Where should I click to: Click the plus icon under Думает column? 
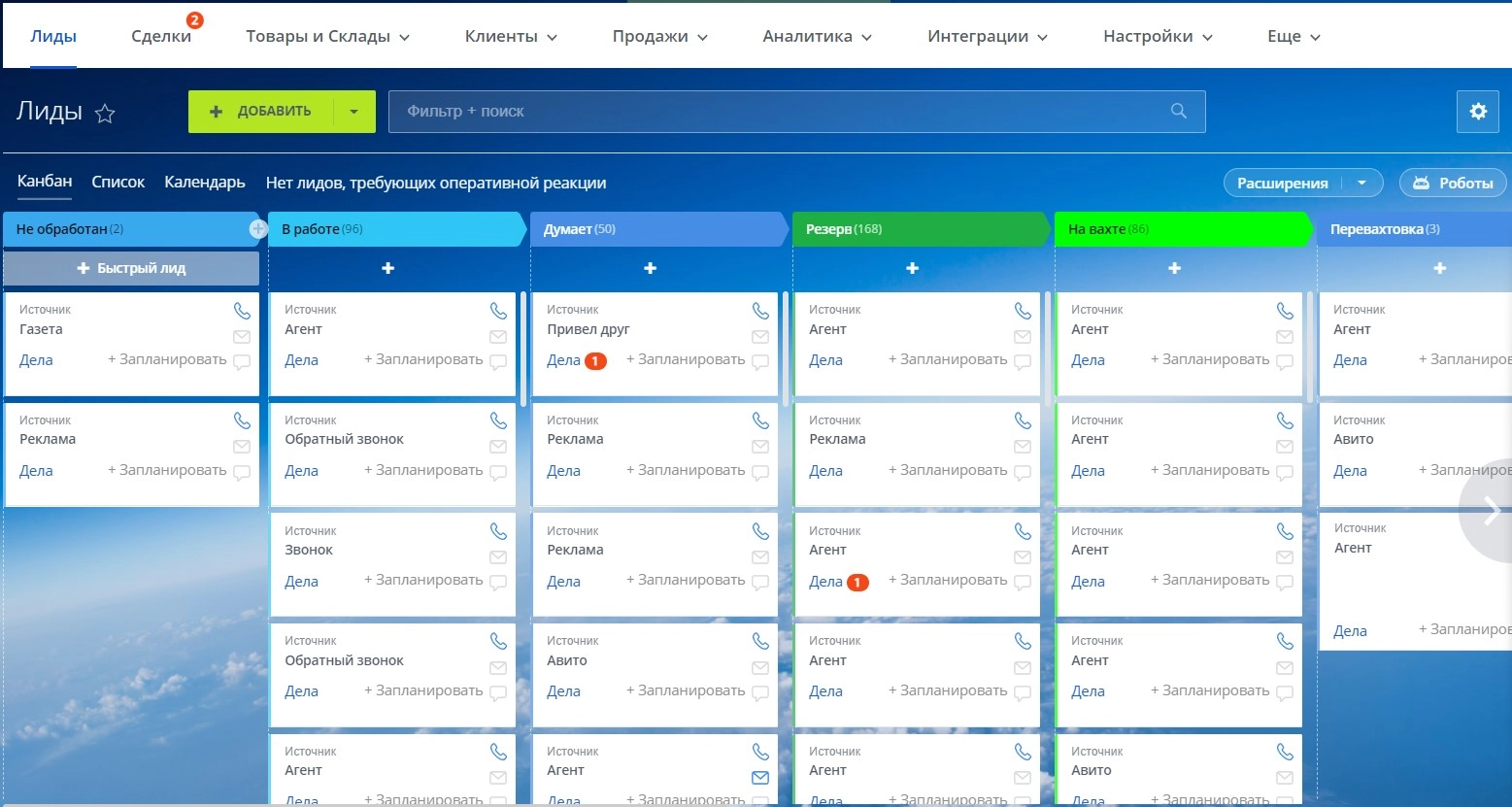650,268
